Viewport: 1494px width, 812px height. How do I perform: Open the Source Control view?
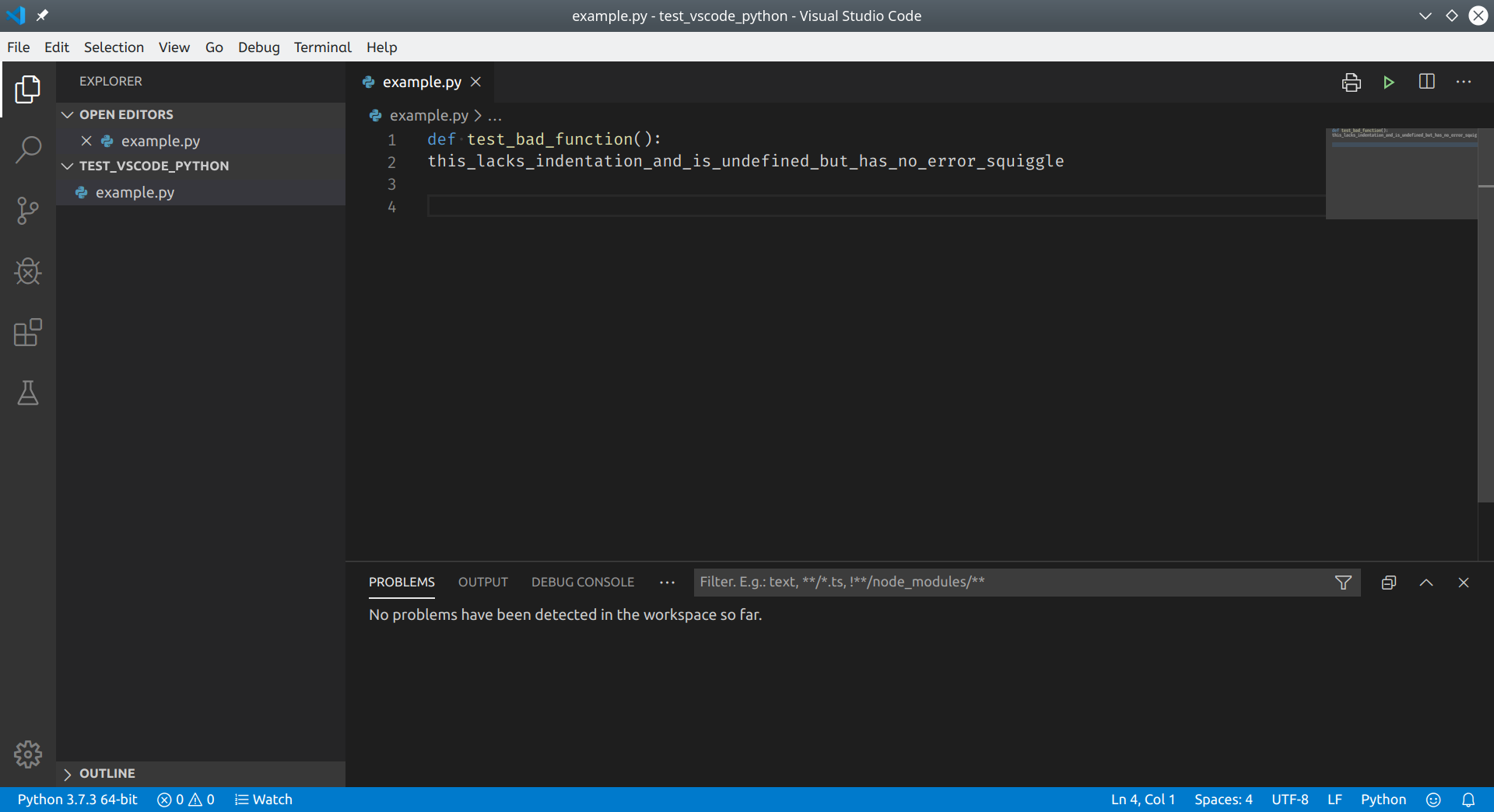28,210
